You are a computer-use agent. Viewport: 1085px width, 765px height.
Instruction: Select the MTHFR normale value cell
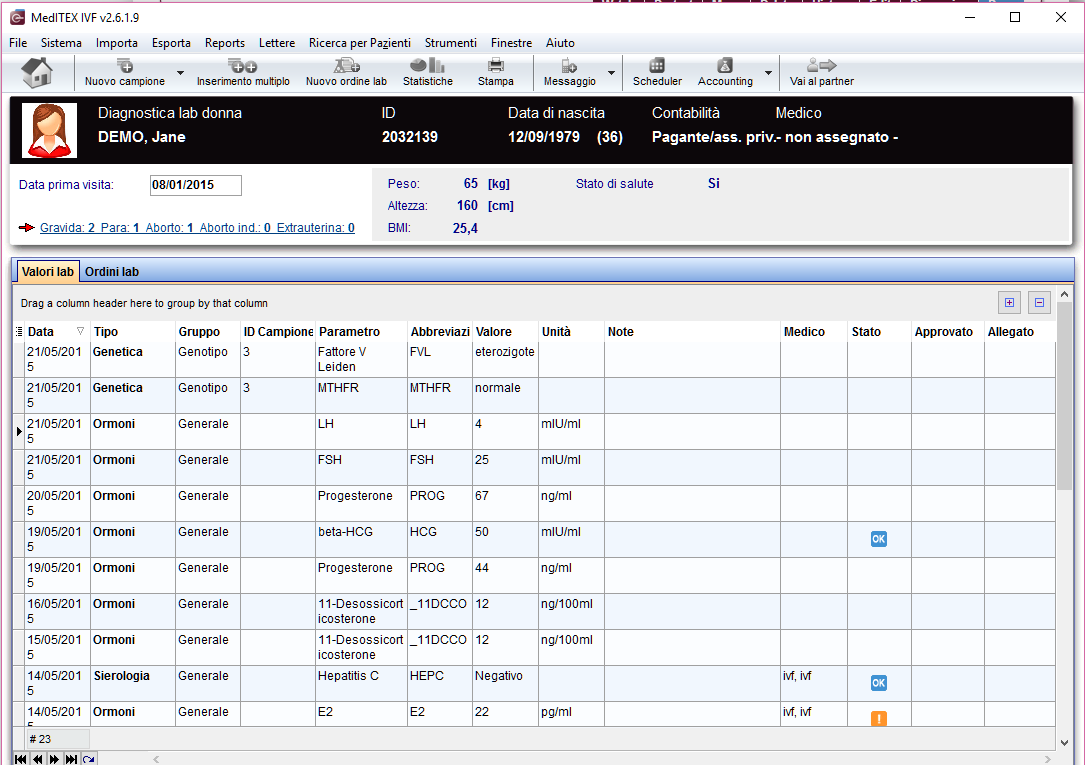(505, 395)
